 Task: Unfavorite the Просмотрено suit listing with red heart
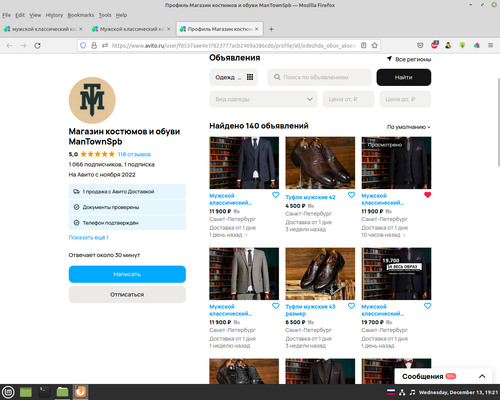[x=428, y=195]
